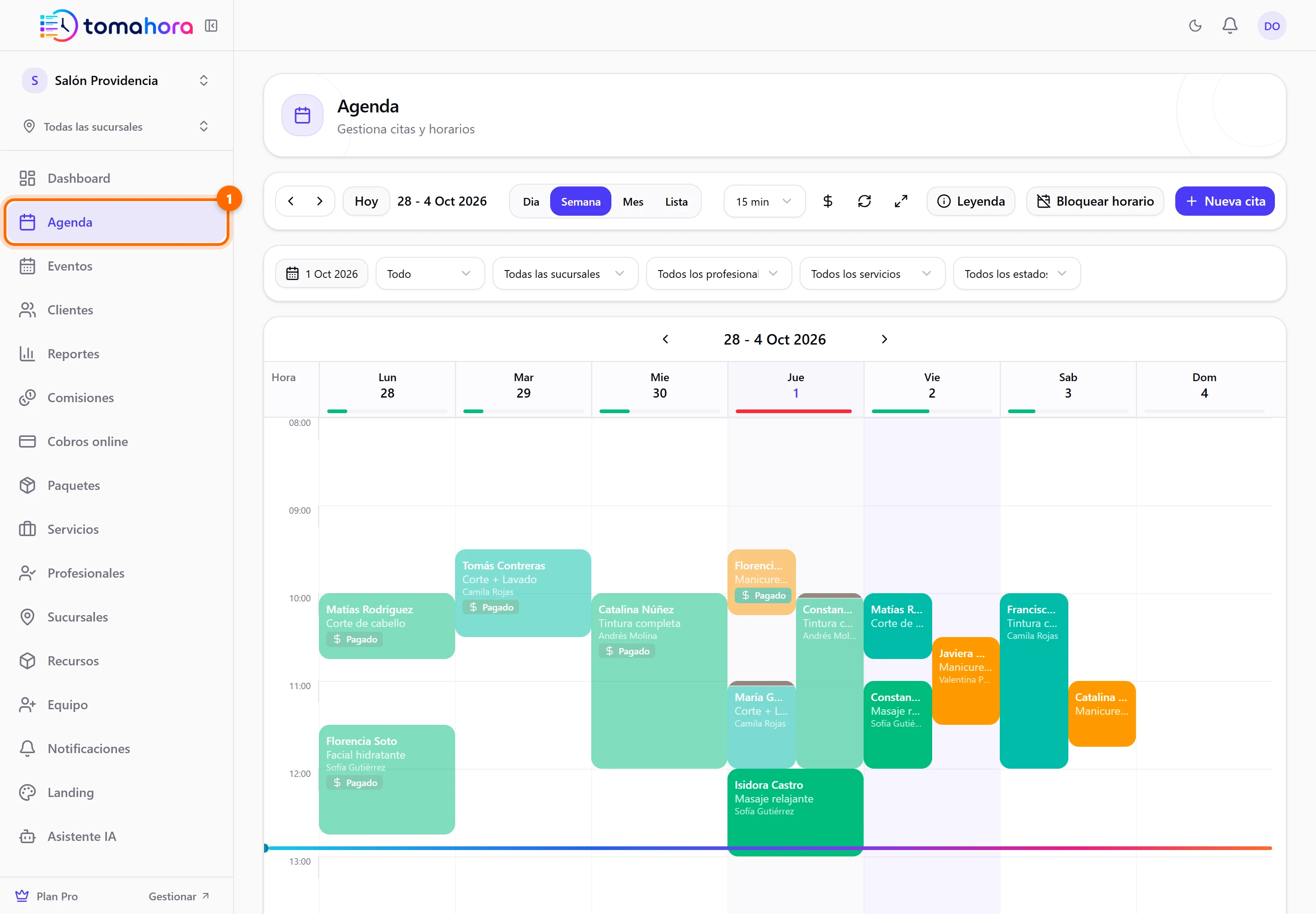Open Todo filter dropdown
1316x914 pixels.
(x=430, y=274)
